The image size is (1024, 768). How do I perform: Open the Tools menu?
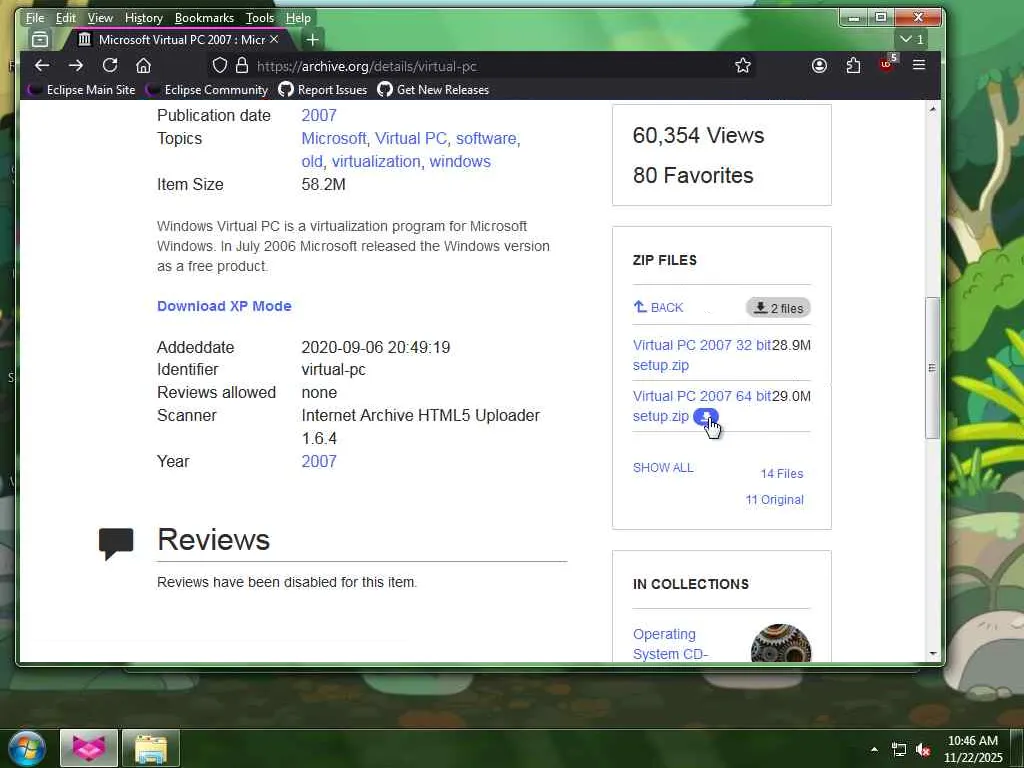(x=259, y=18)
